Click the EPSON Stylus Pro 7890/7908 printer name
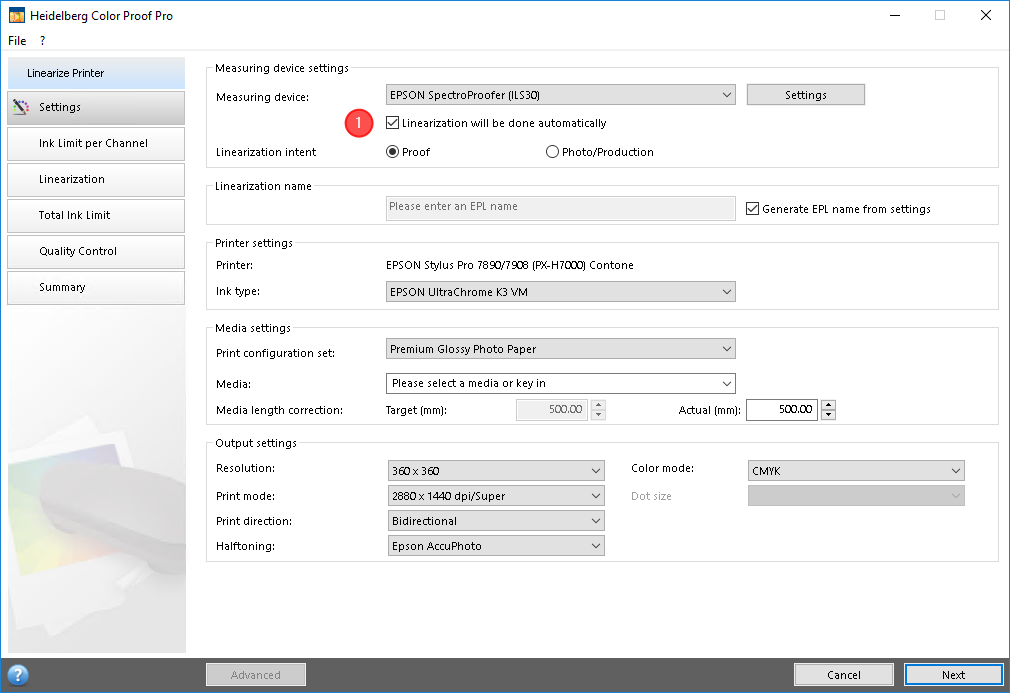The height and width of the screenshot is (693, 1010). click(x=510, y=265)
